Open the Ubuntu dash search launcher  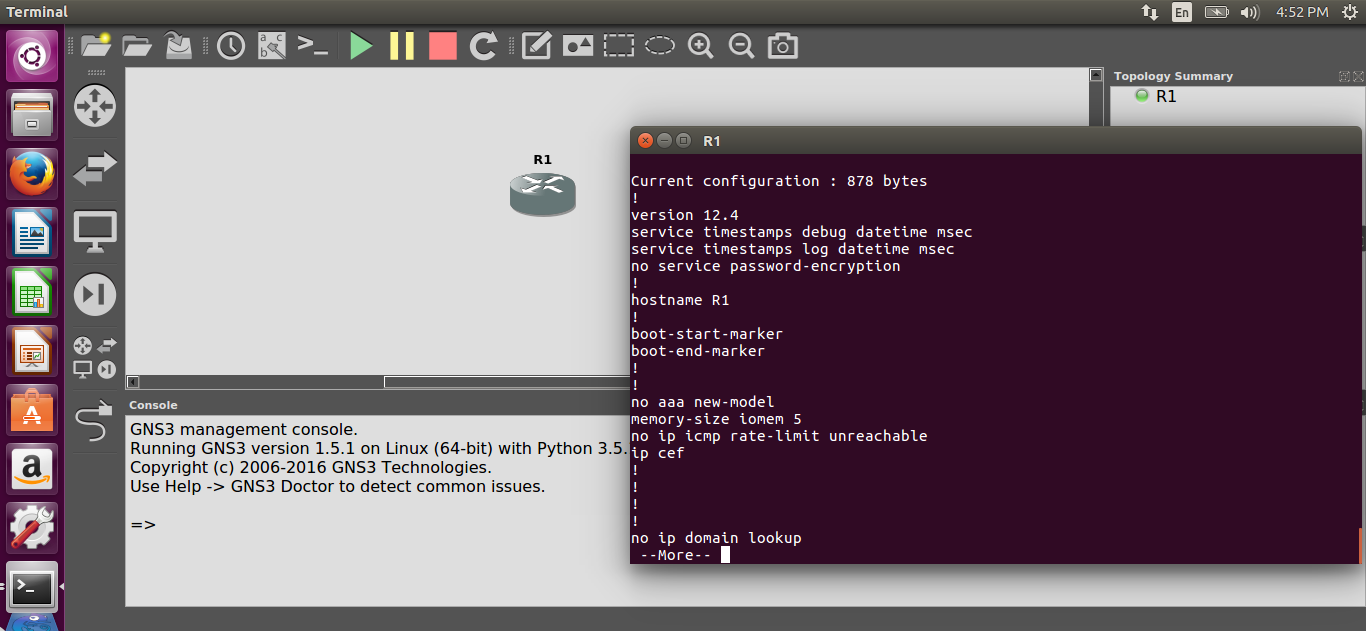tap(32, 56)
